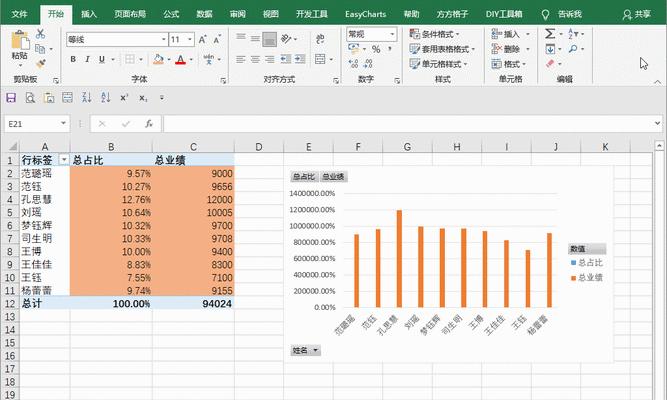Toggle italic formatting
The width and height of the screenshot is (667, 400).
[x=87, y=59]
